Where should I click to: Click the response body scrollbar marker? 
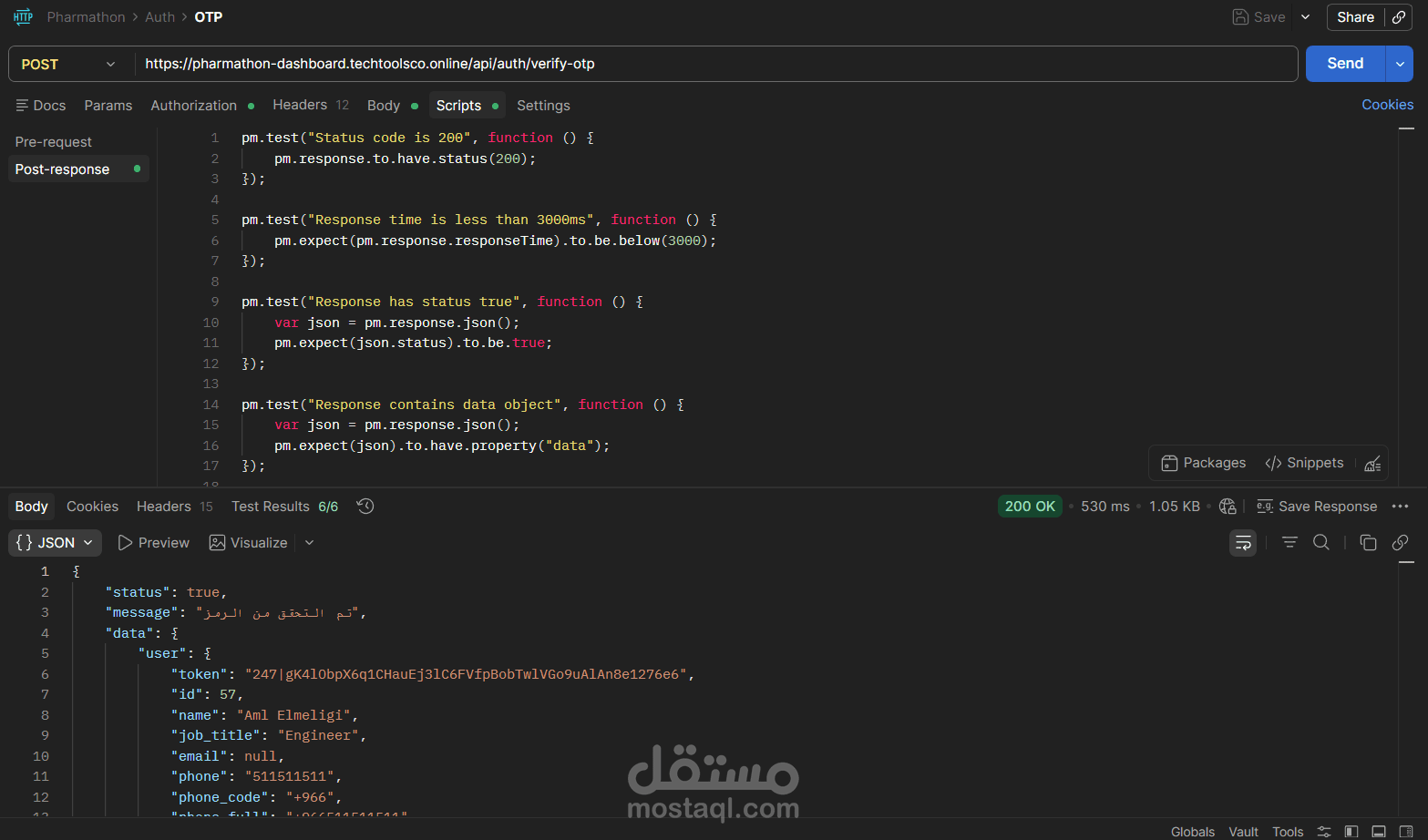click(1406, 563)
